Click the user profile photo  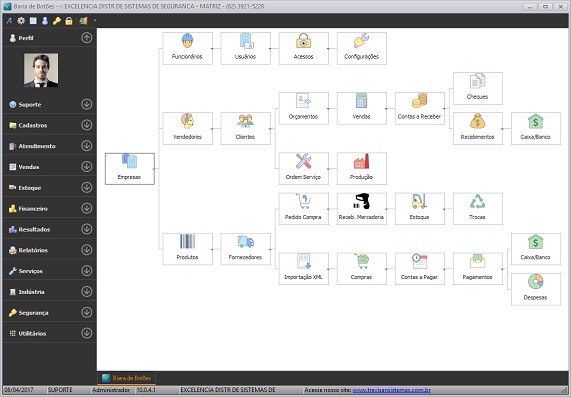pos(41,70)
